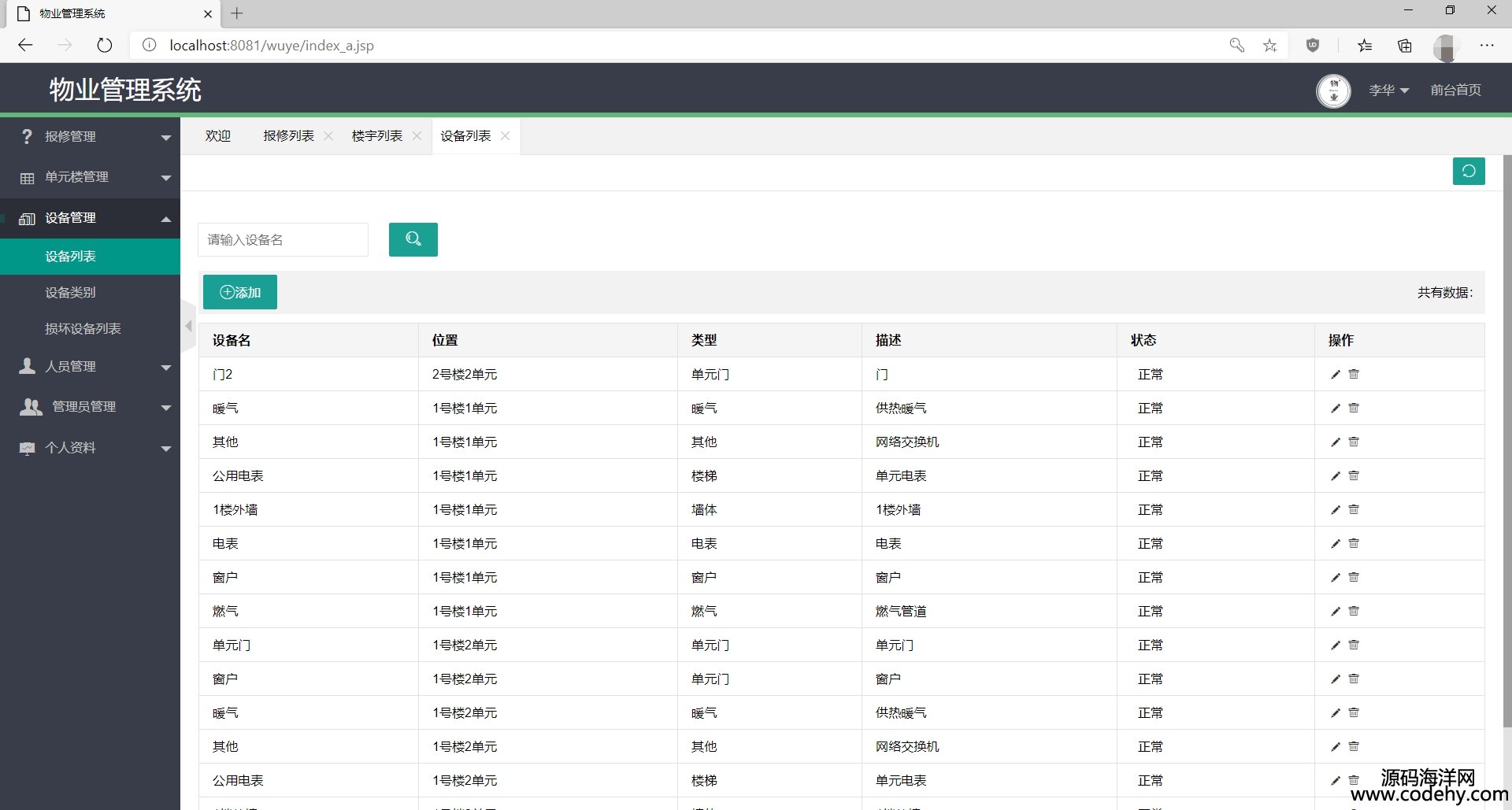Switch to the 楼宇列表 tab
Screen dimensions: 1512x810
click(x=376, y=136)
